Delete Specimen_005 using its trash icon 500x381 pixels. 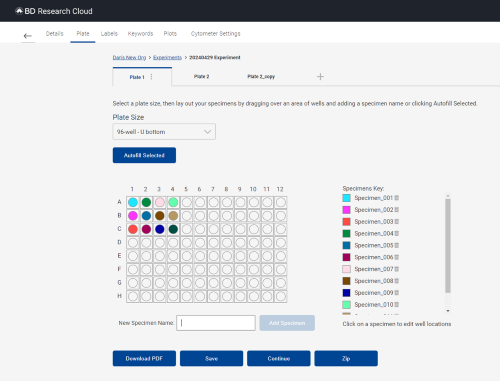coord(397,245)
